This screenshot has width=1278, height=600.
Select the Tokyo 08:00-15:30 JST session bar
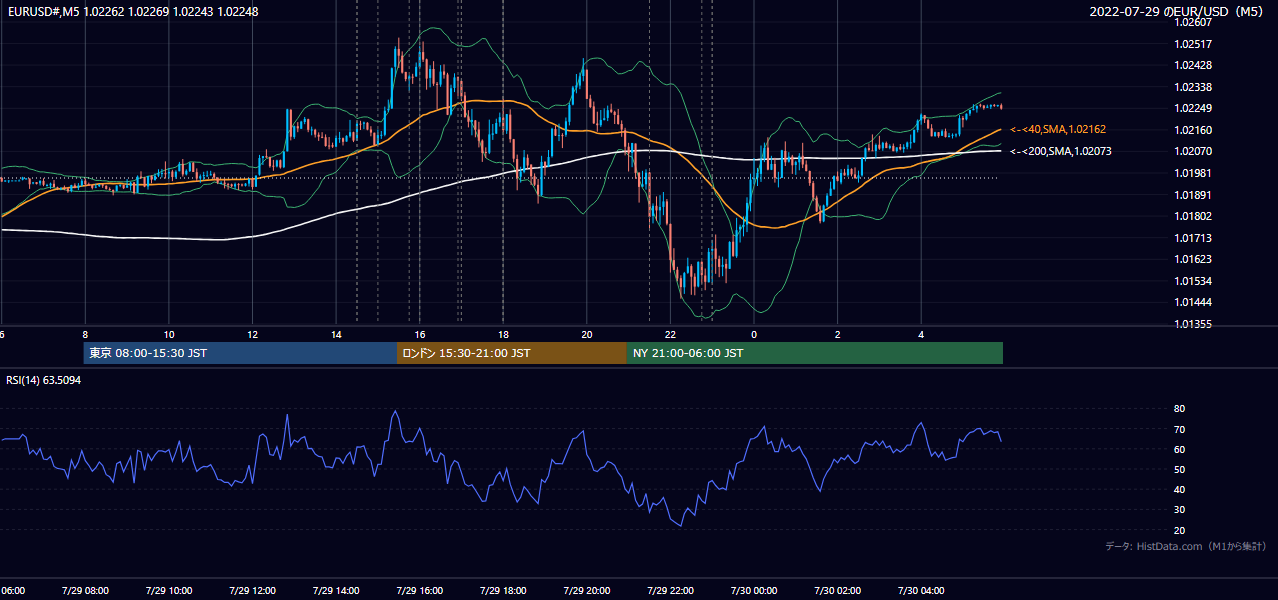(241, 353)
